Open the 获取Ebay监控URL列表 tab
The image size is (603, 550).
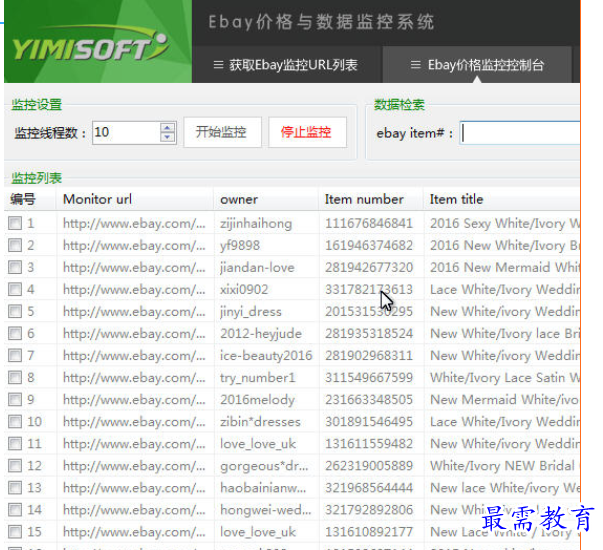pyautogui.click(x=286, y=65)
